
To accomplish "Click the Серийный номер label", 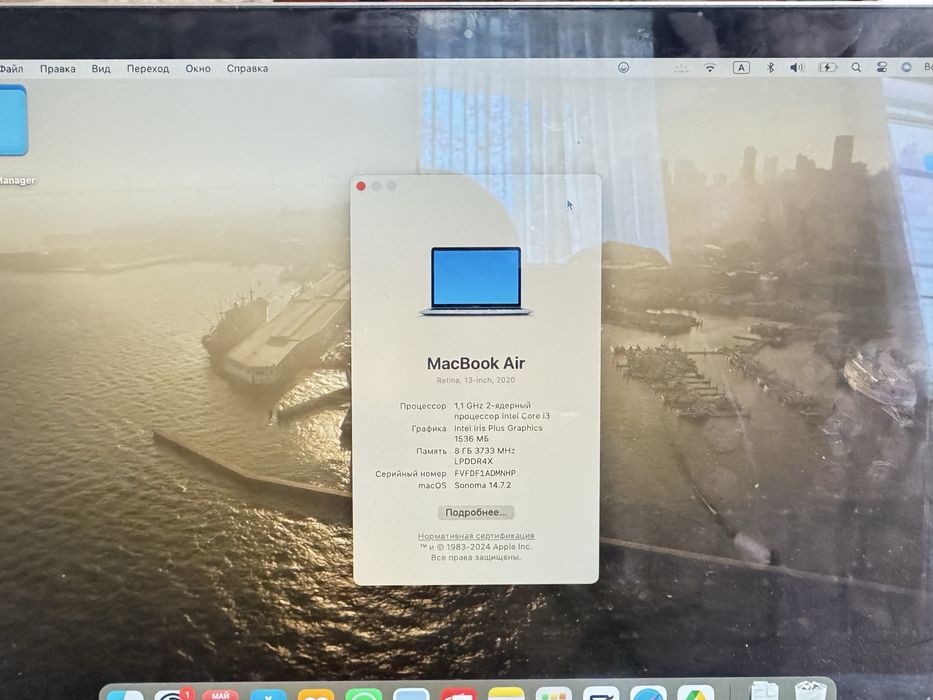I will coord(411,474).
